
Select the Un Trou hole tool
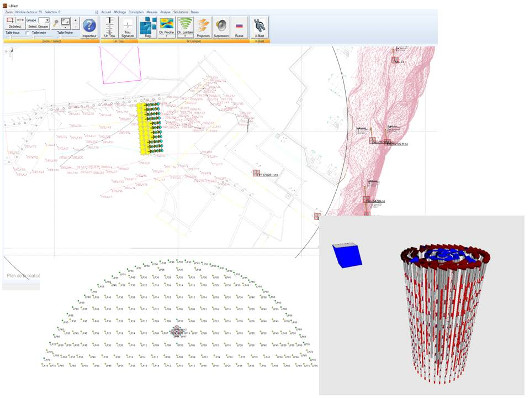[110, 27]
